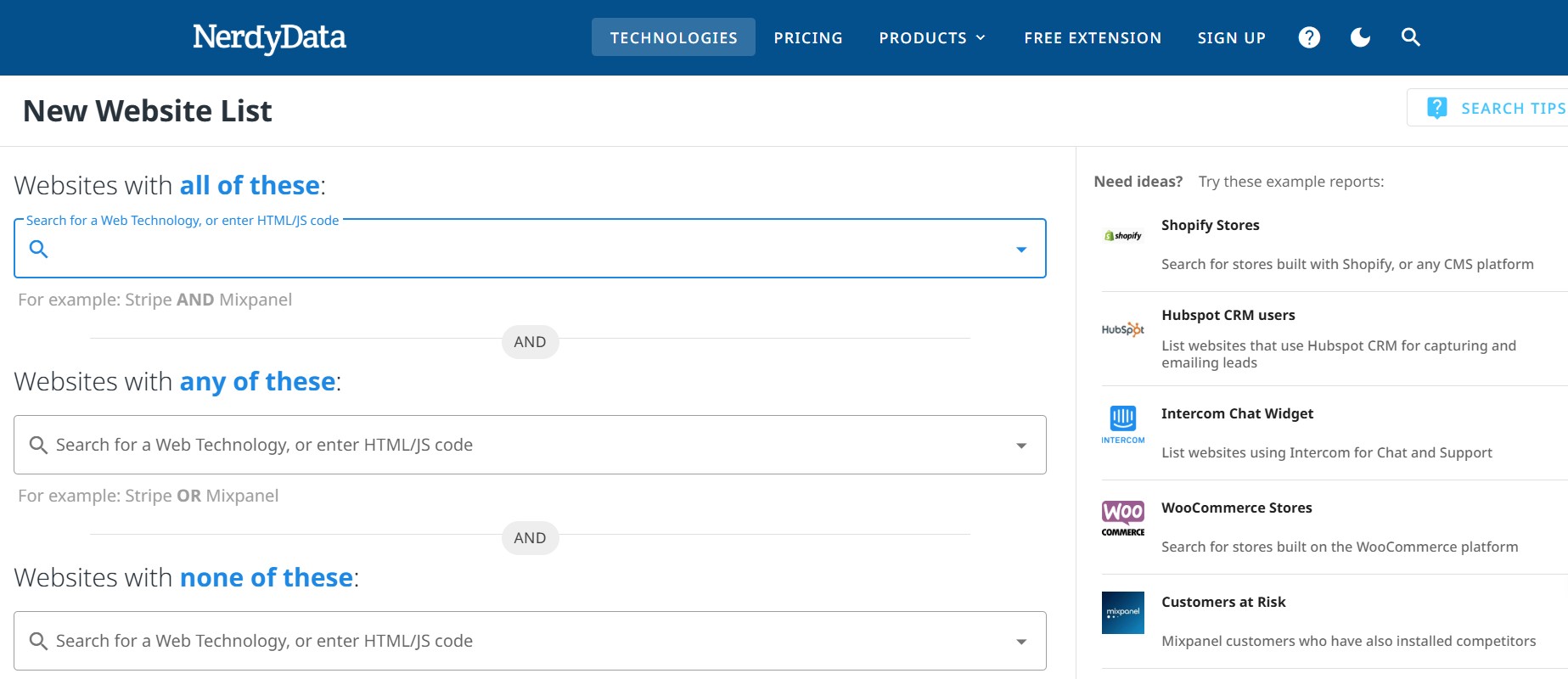Focus the 'all of these' search input
The width and height of the screenshot is (1568, 679).
(530, 249)
